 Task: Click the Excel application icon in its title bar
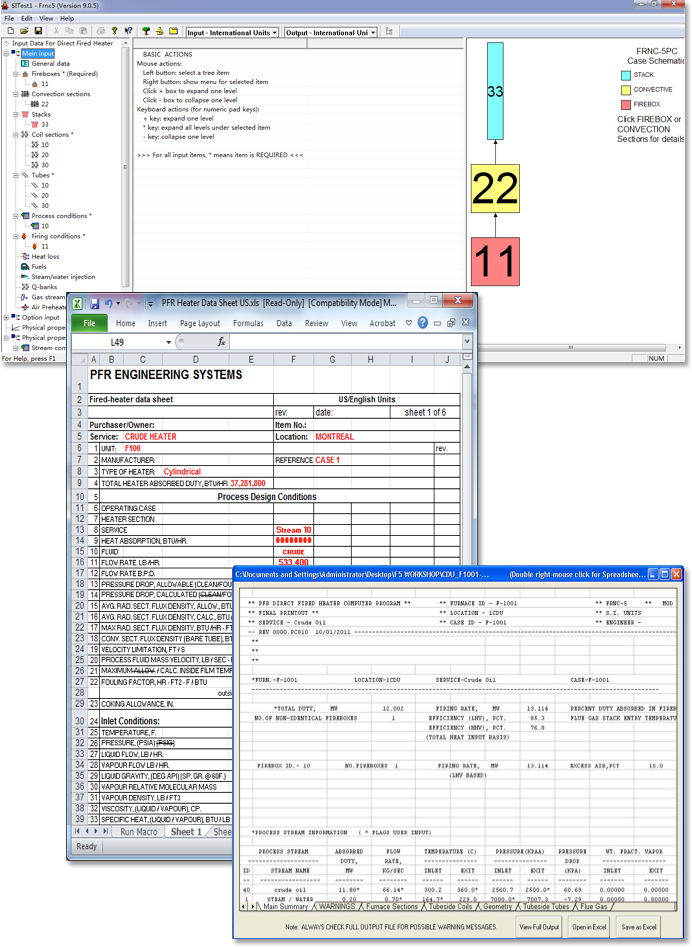(77, 304)
